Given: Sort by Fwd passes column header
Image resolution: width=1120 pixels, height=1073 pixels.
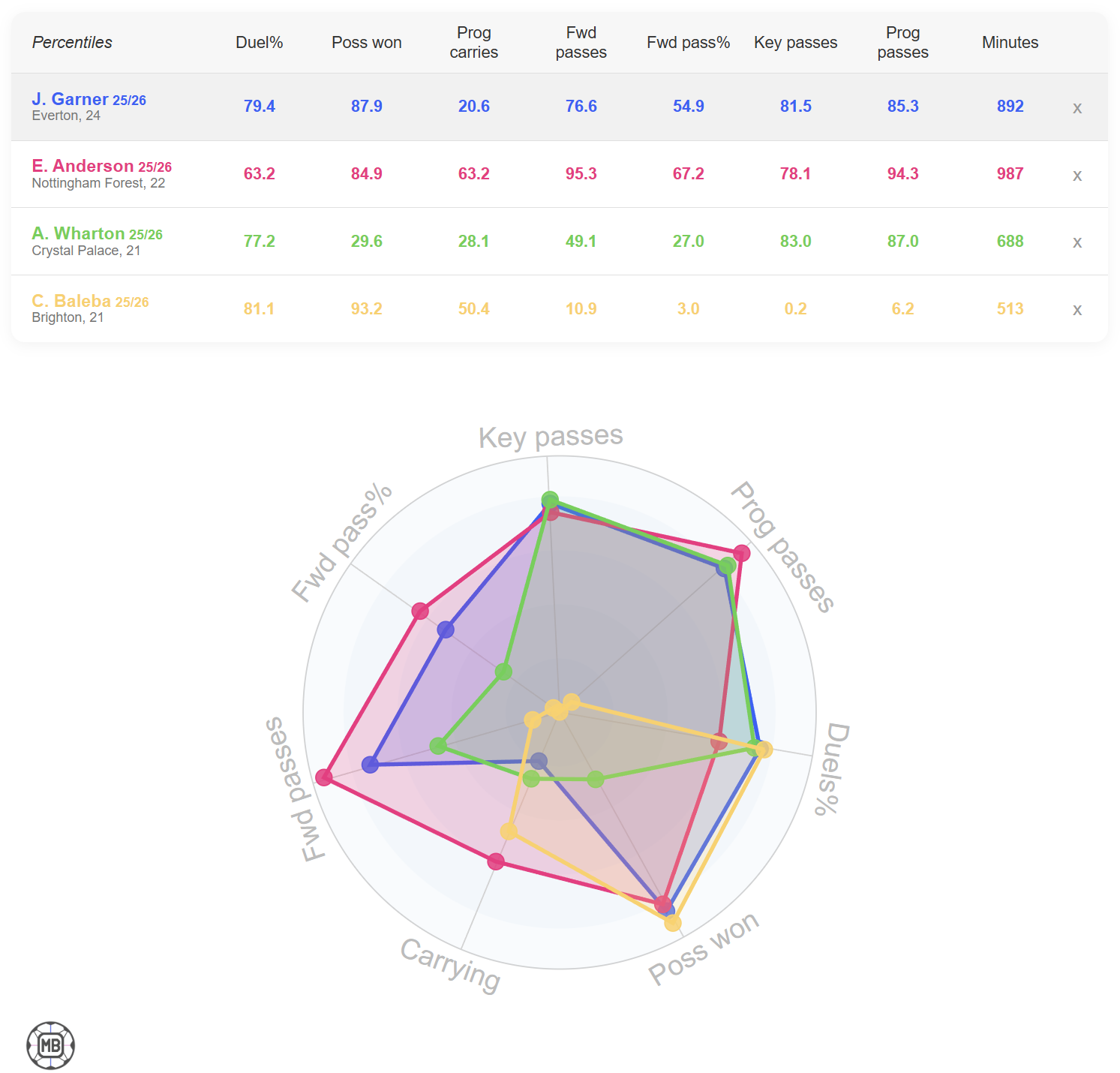Looking at the screenshot, I should click(581, 43).
